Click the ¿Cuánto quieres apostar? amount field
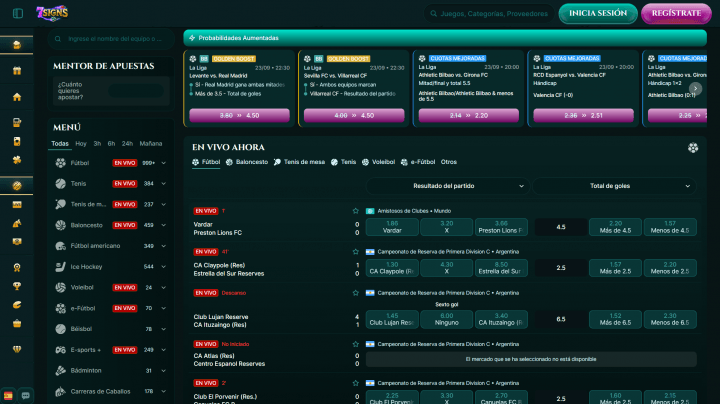The width and height of the screenshot is (720, 404). pos(136,91)
